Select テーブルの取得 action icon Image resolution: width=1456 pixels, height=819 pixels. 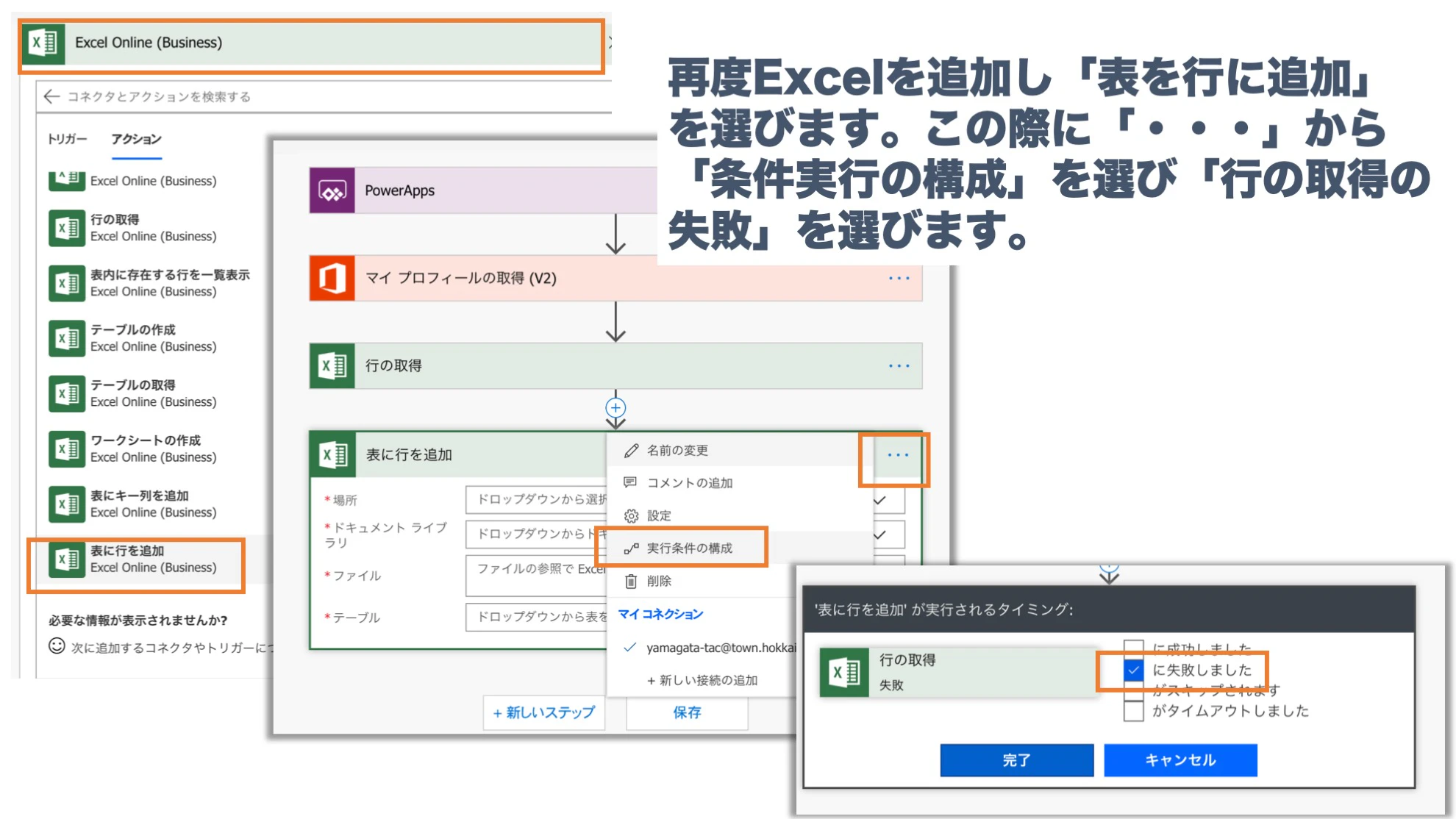(67, 393)
